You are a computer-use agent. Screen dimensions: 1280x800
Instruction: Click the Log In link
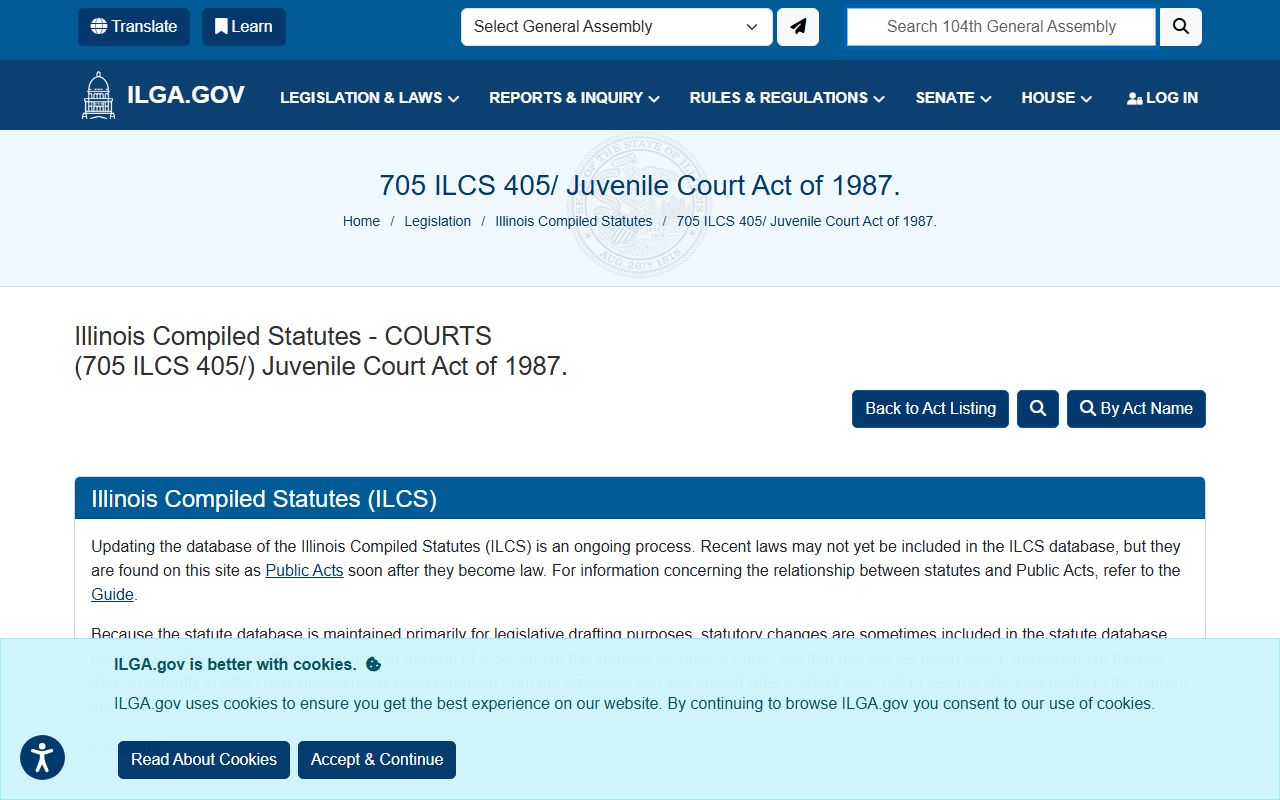[1162, 98]
